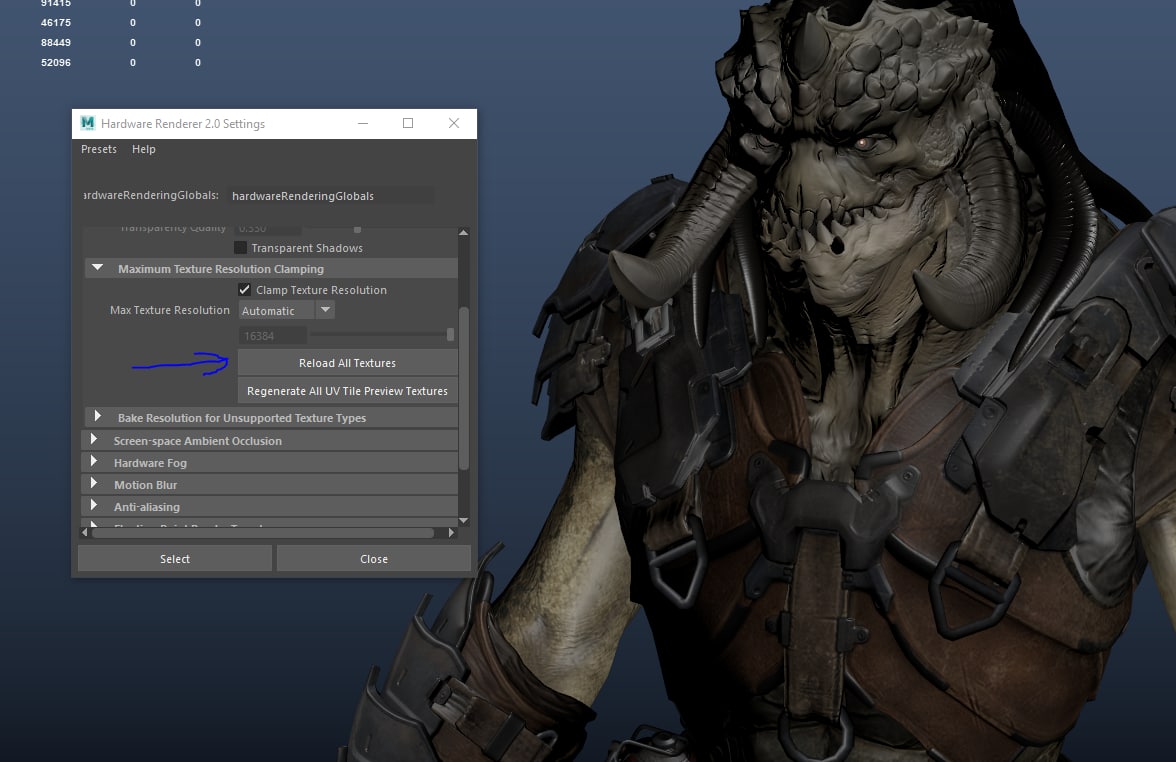1176x762 pixels.
Task: Minimize the Hardware Renderer 2.0 Settings window
Action: point(363,123)
